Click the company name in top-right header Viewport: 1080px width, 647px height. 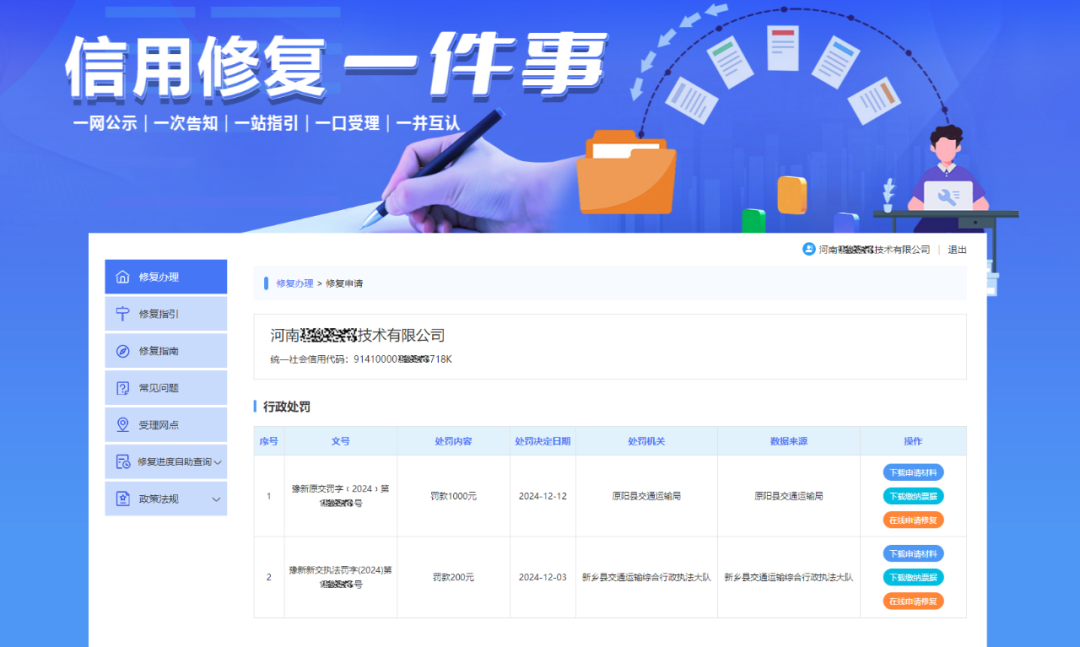[x=874, y=249]
